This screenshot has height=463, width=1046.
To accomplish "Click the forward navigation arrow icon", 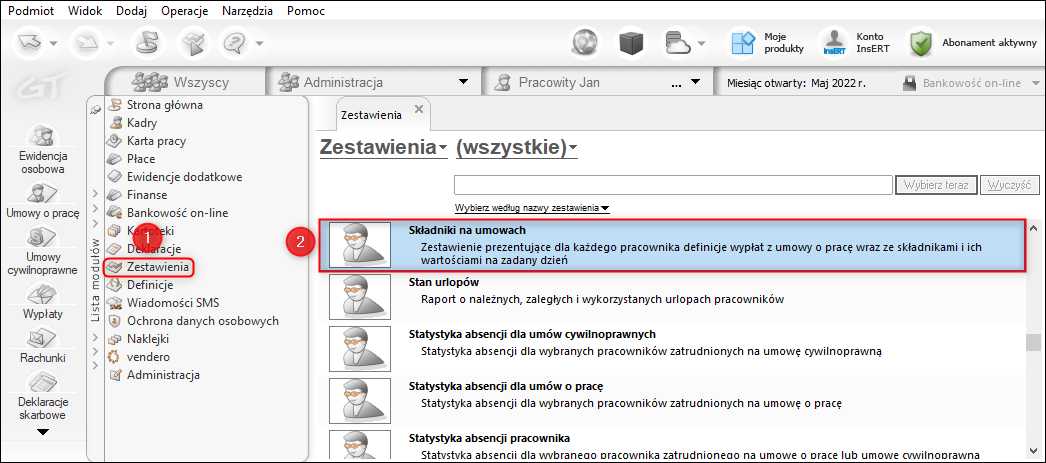I will (x=87, y=44).
